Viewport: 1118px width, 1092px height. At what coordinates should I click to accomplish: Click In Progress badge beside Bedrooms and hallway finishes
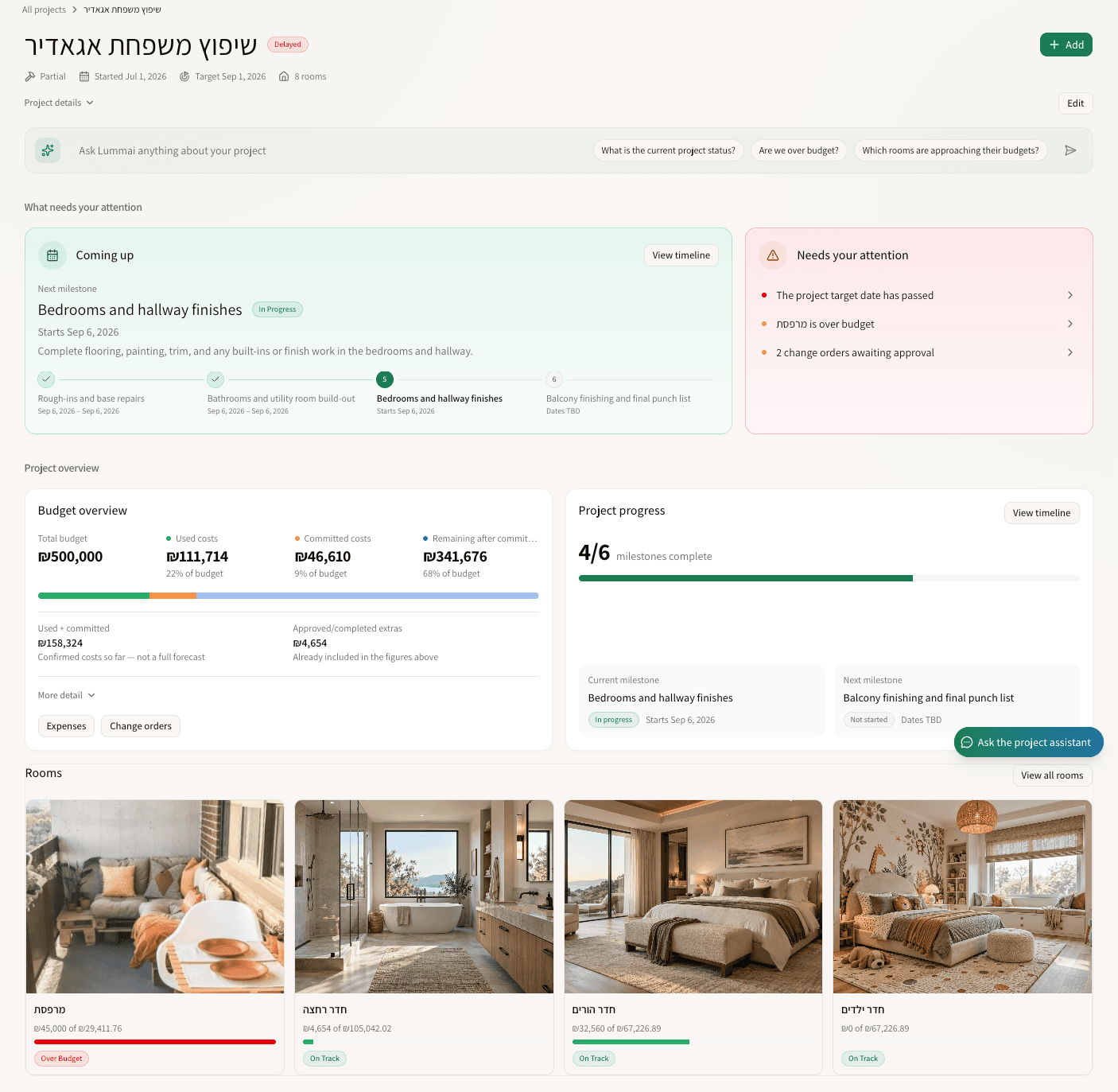point(277,309)
